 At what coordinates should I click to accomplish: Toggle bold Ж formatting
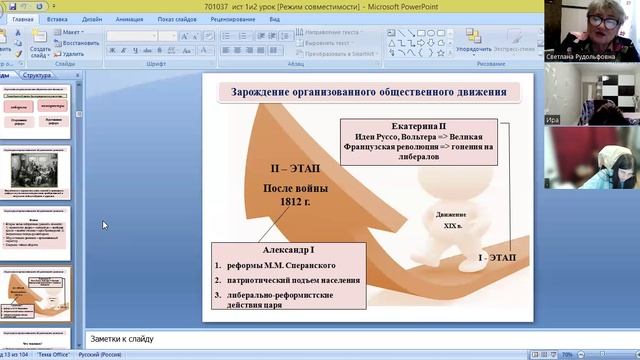click(112, 51)
